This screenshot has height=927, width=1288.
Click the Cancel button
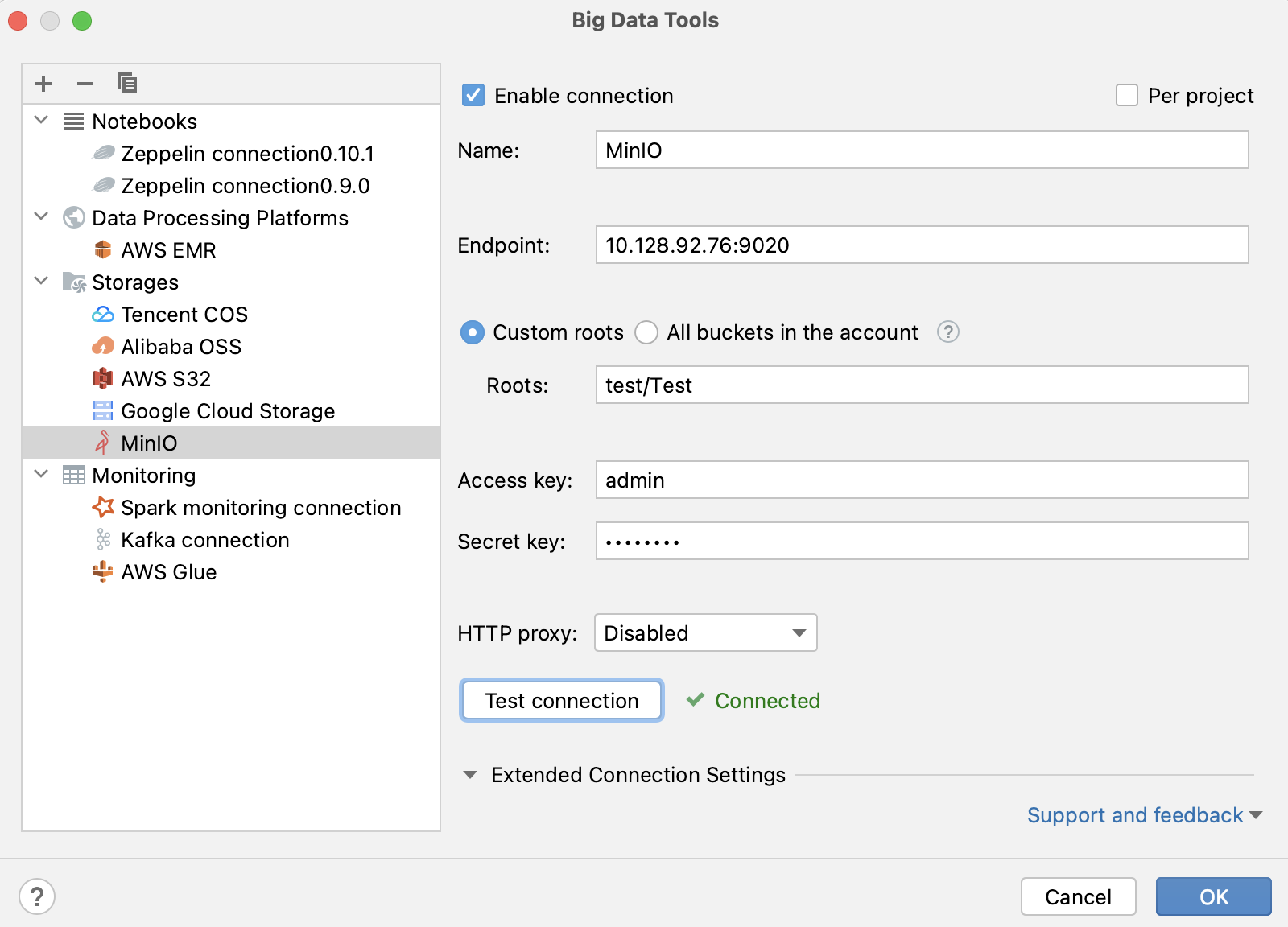tap(1079, 896)
